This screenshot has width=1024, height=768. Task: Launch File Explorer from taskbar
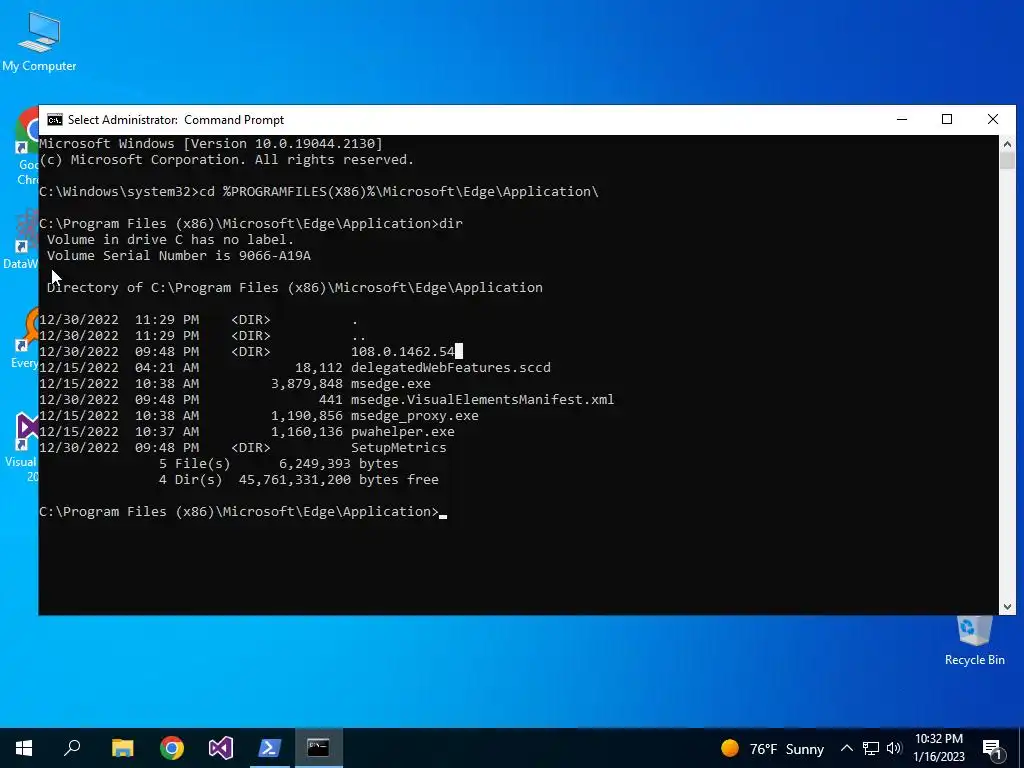(122, 748)
